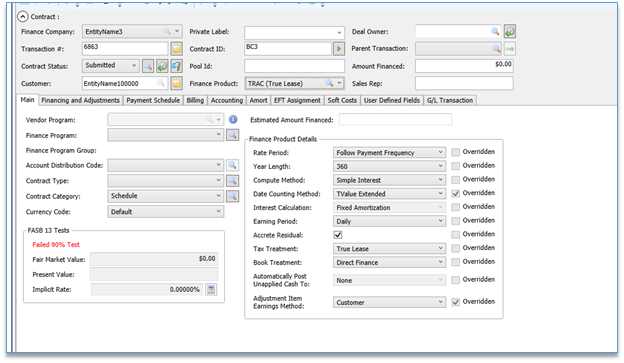Open the Billing tab
The width and height of the screenshot is (624, 363).
click(195, 100)
